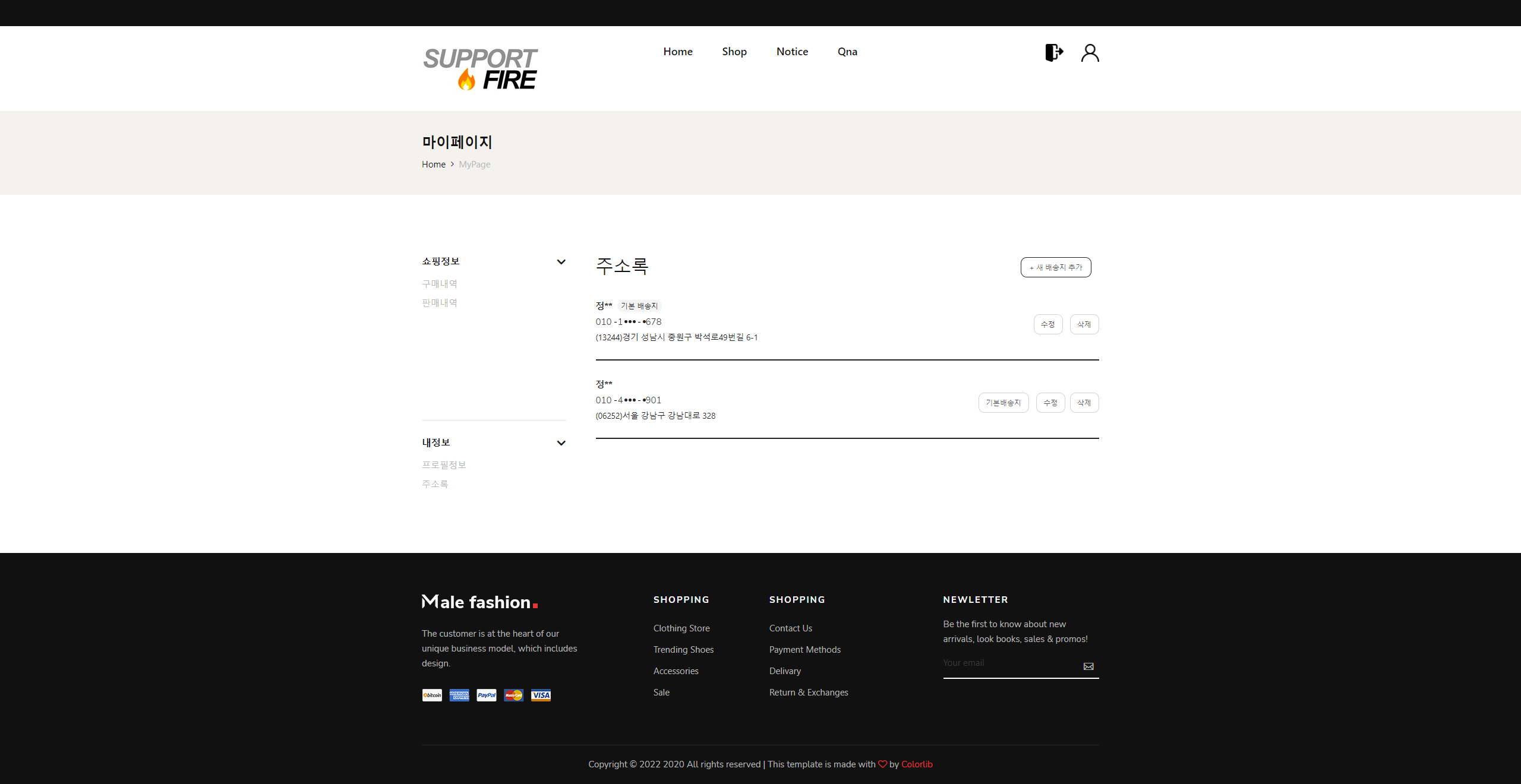
Task: Open the Notice menu item
Action: pos(791,52)
